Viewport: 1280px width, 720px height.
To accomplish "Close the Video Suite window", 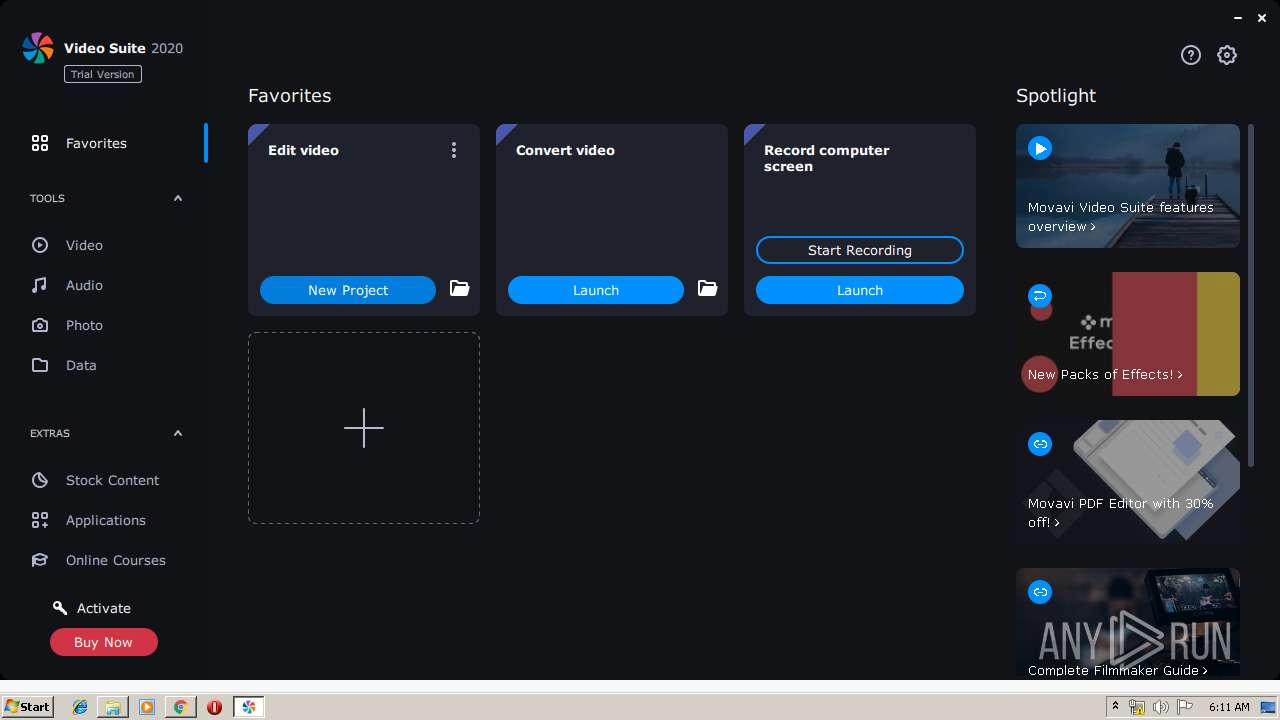I will point(1264,18).
